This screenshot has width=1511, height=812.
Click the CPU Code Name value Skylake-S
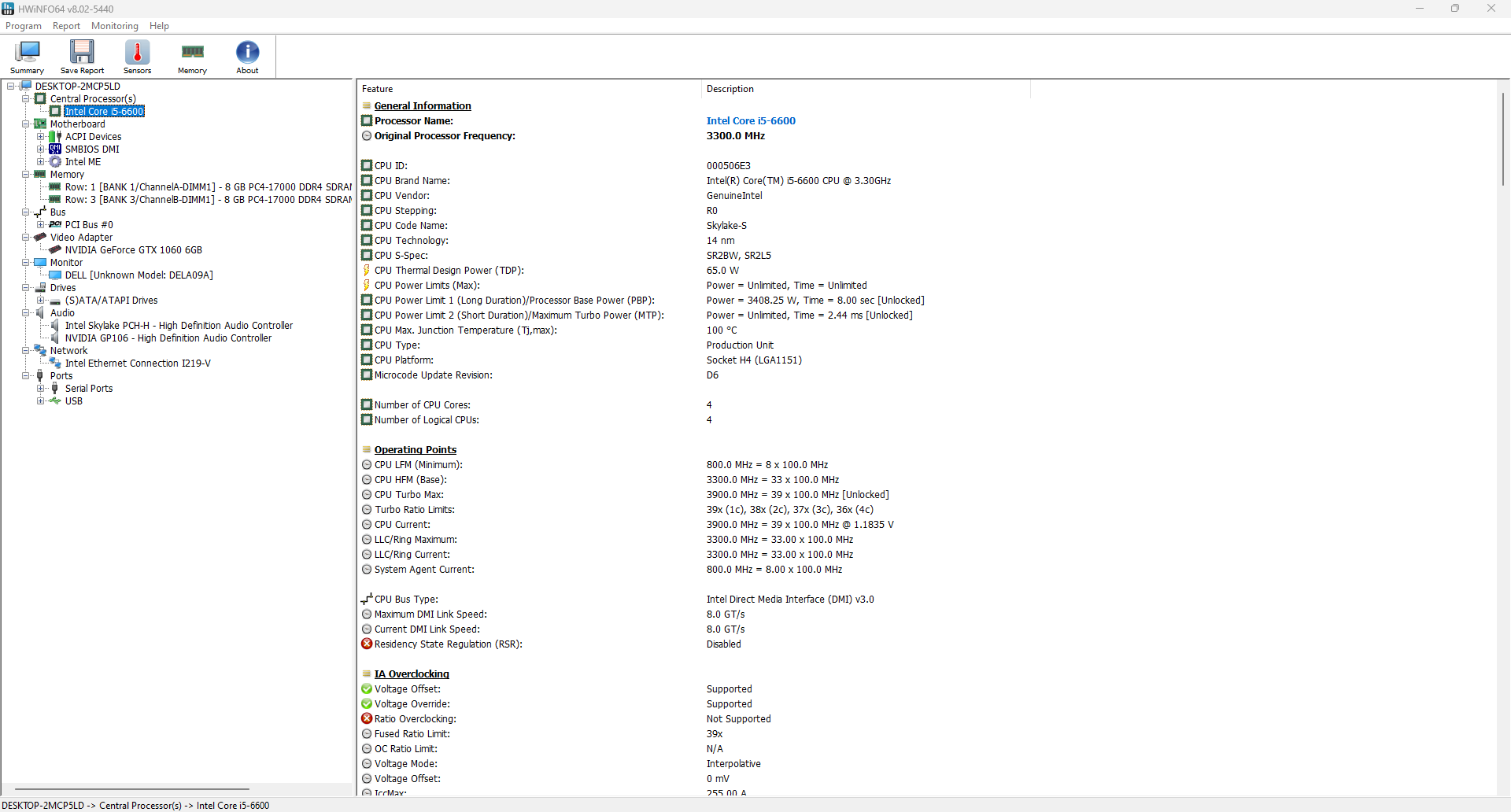pos(726,225)
